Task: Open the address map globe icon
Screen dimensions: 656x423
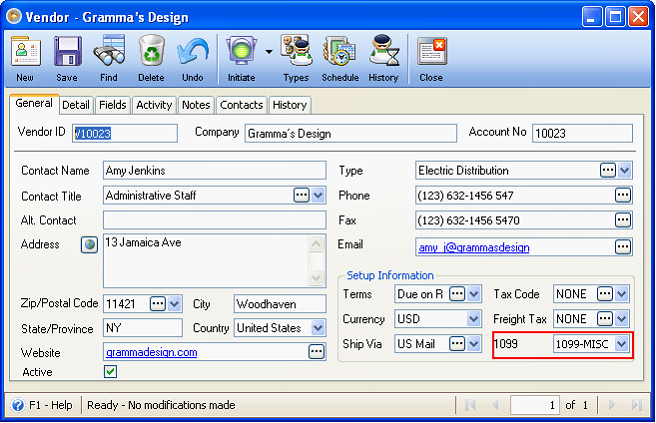Action: click(89, 245)
